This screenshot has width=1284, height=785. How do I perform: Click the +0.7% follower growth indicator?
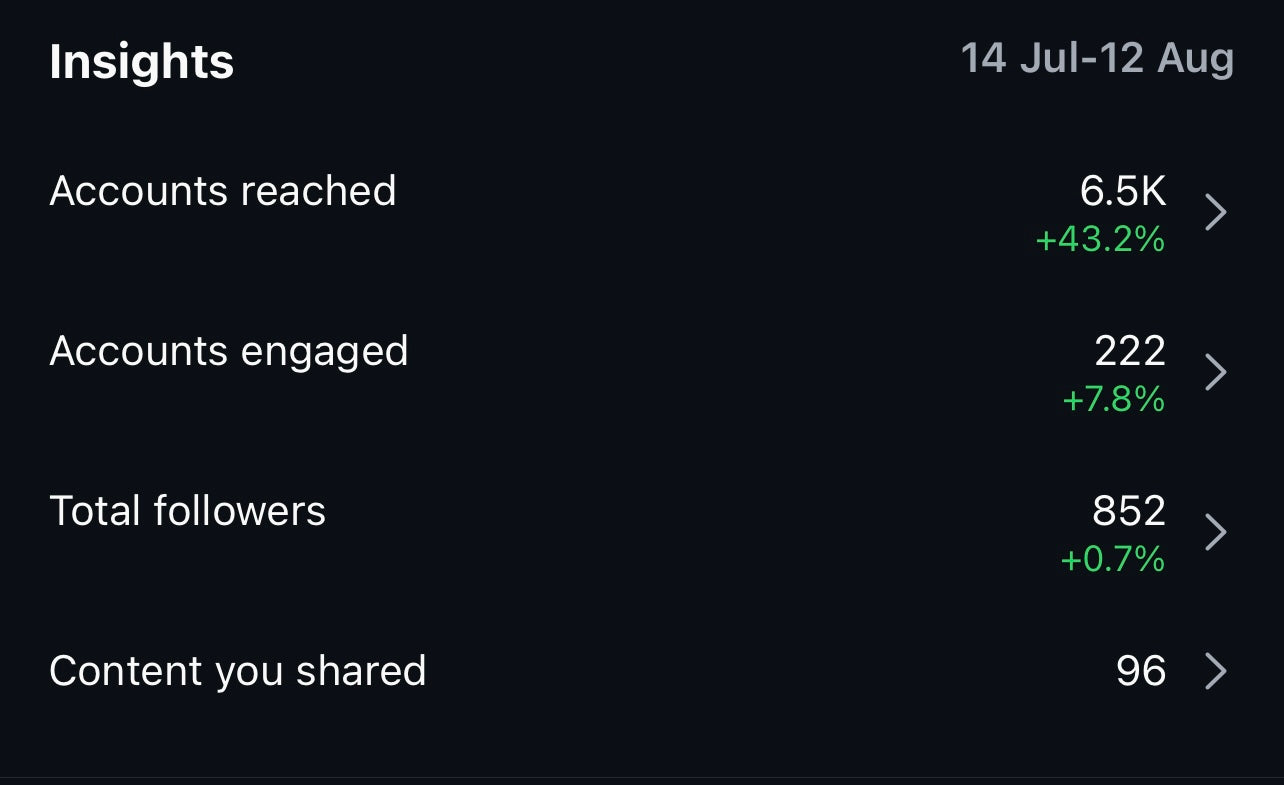pos(1113,559)
